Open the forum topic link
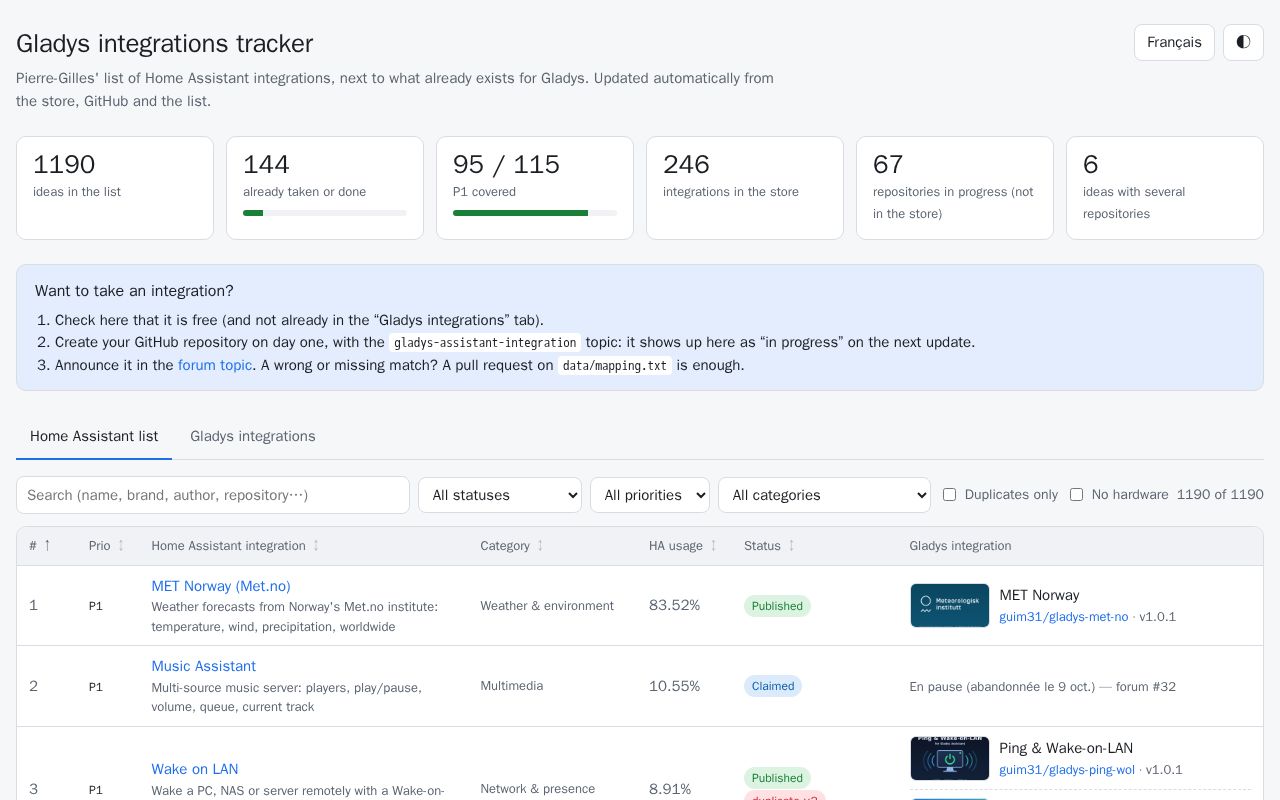Image resolution: width=1280 pixels, height=800 pixels. pos(215,365)
